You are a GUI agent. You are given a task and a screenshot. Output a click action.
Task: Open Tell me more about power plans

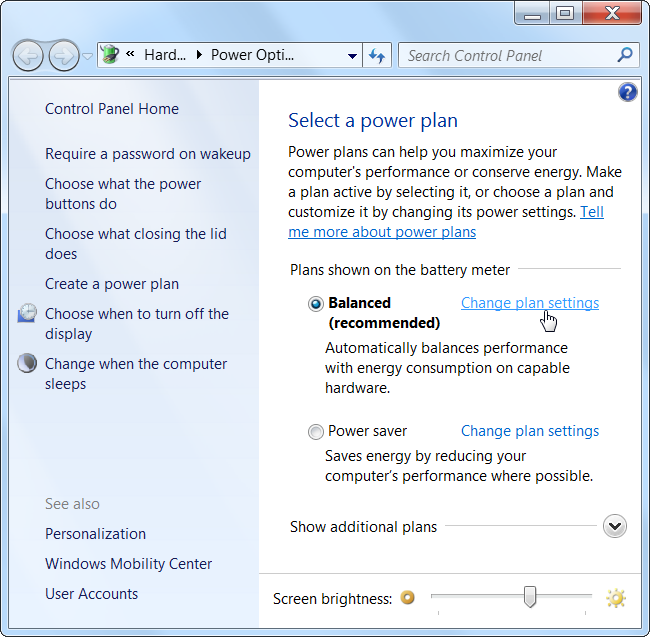(382, 232)
